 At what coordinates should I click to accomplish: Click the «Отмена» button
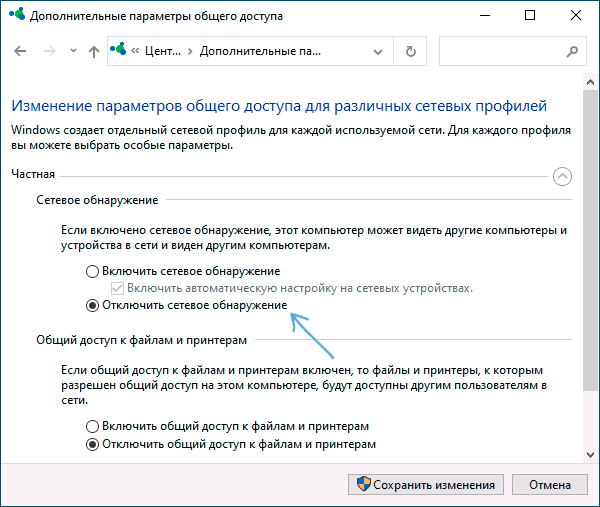(550, 485)
